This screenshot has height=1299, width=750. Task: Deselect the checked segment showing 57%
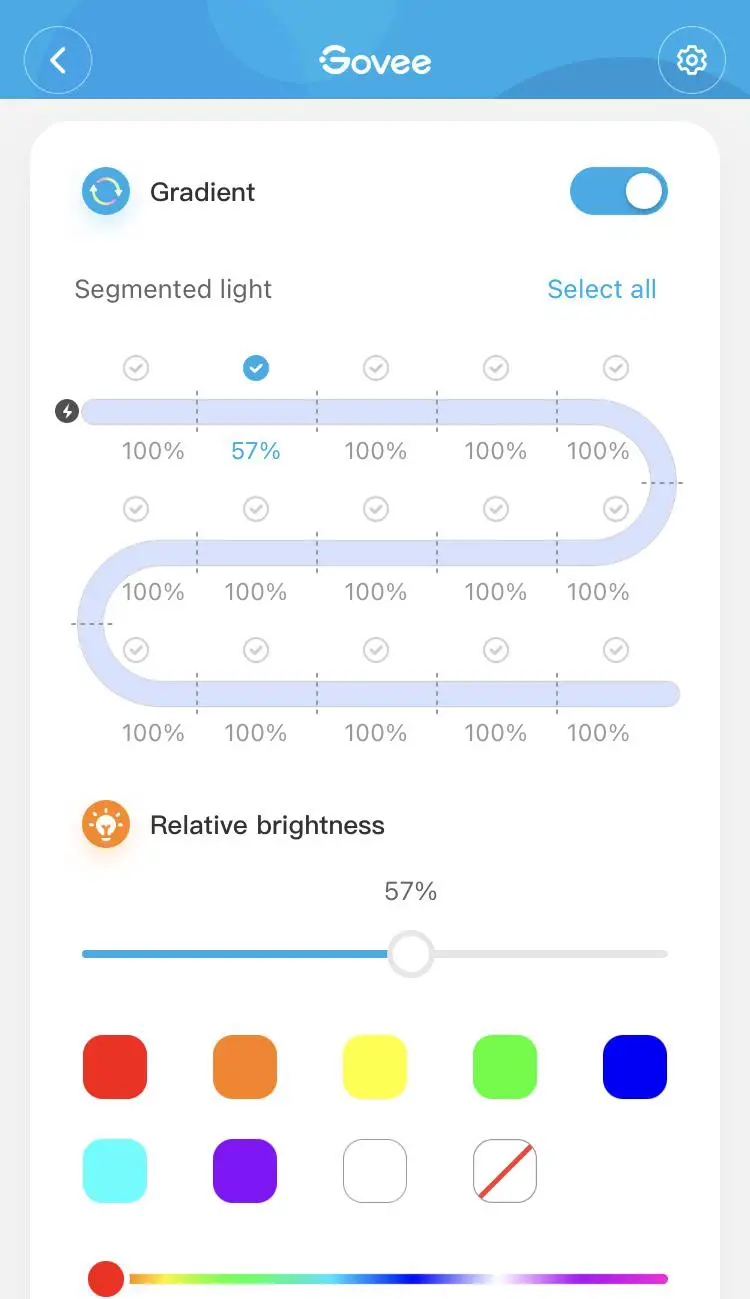(256, 369)
